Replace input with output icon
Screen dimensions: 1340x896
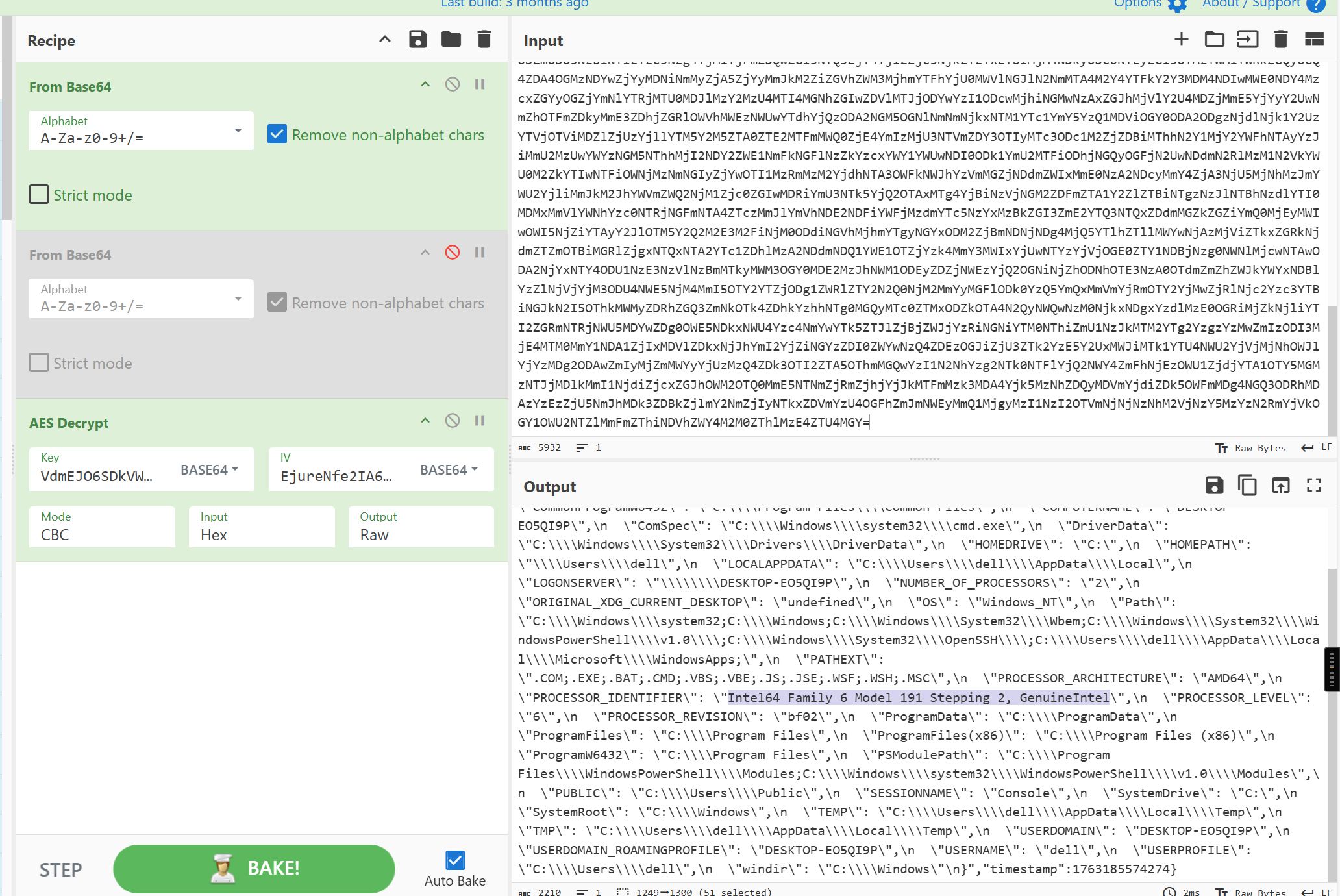(x=1280, y=486)
